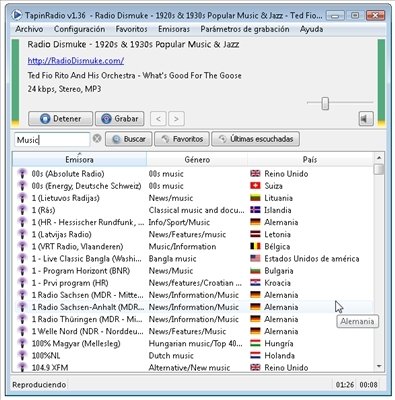The image size is (395, 400).
Task: Click antenna icon for 100%NL
Action: (22, 356)
